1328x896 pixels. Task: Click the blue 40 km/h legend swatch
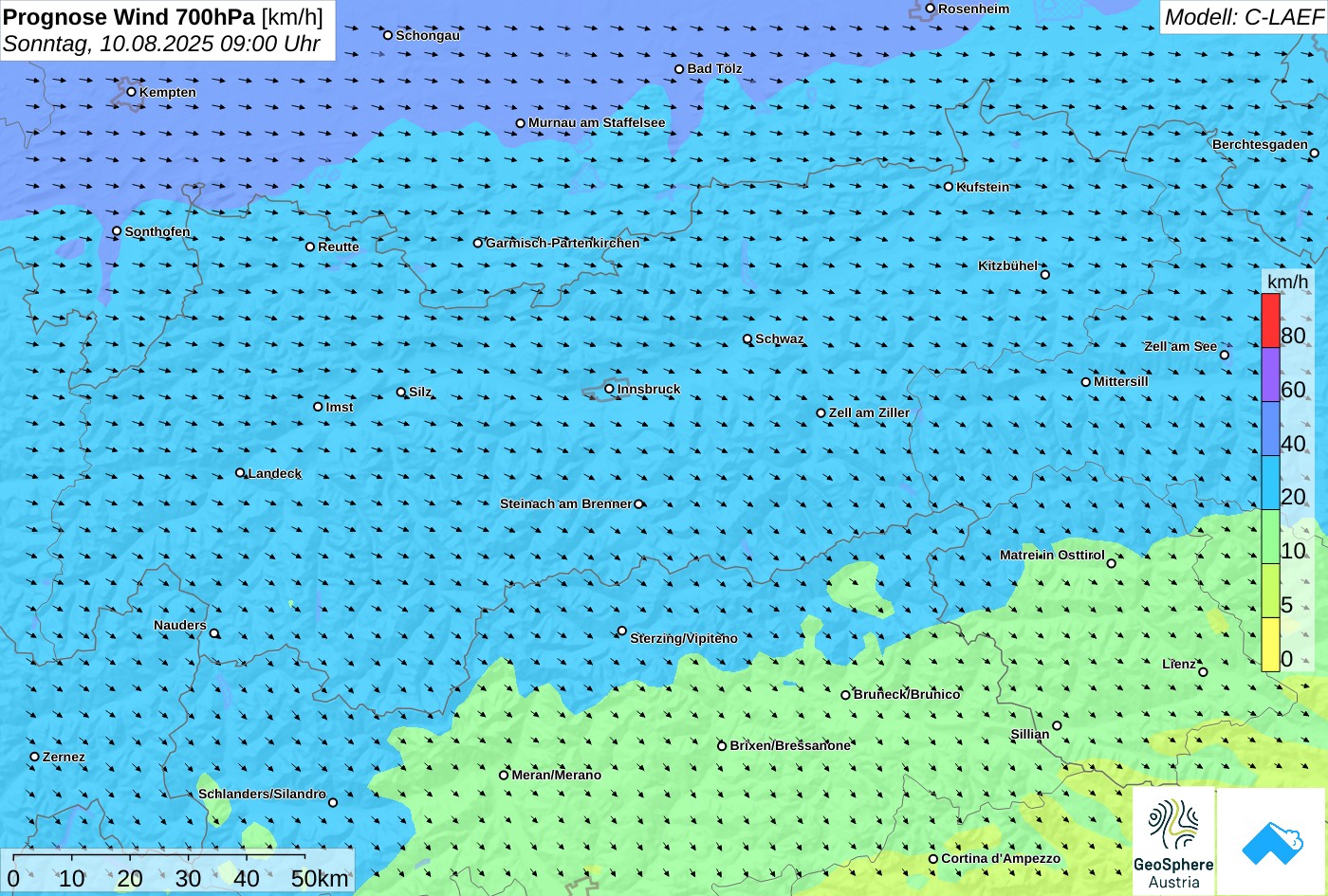coord(1270,429)
